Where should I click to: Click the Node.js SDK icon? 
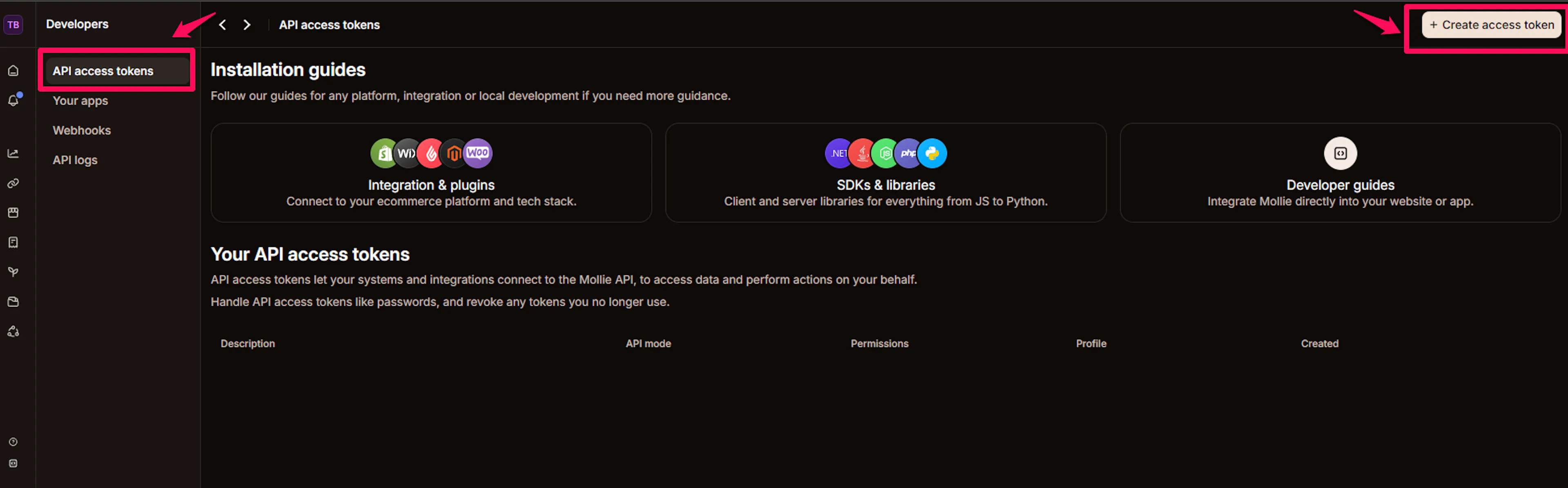[x=885, y=154]
